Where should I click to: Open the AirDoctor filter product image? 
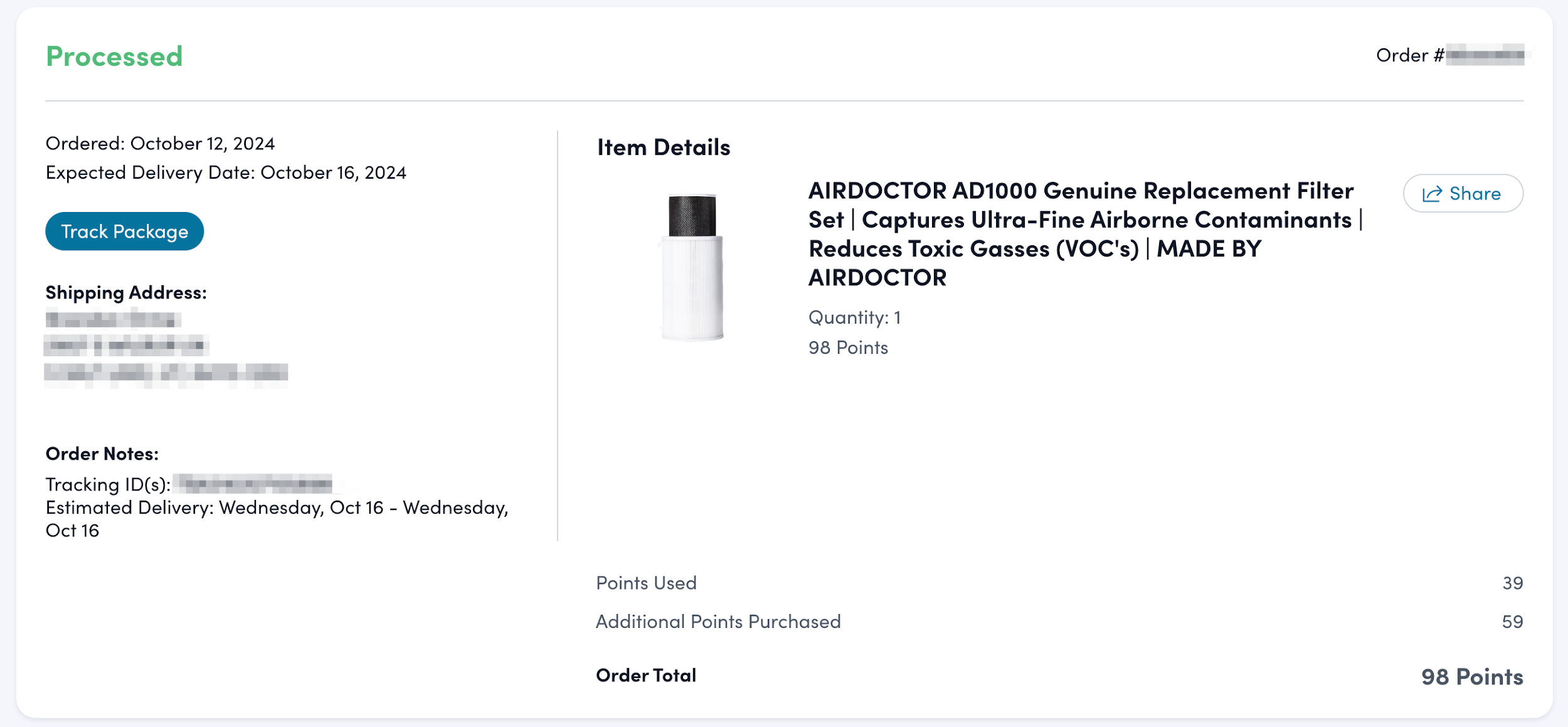tap(692, 267)
